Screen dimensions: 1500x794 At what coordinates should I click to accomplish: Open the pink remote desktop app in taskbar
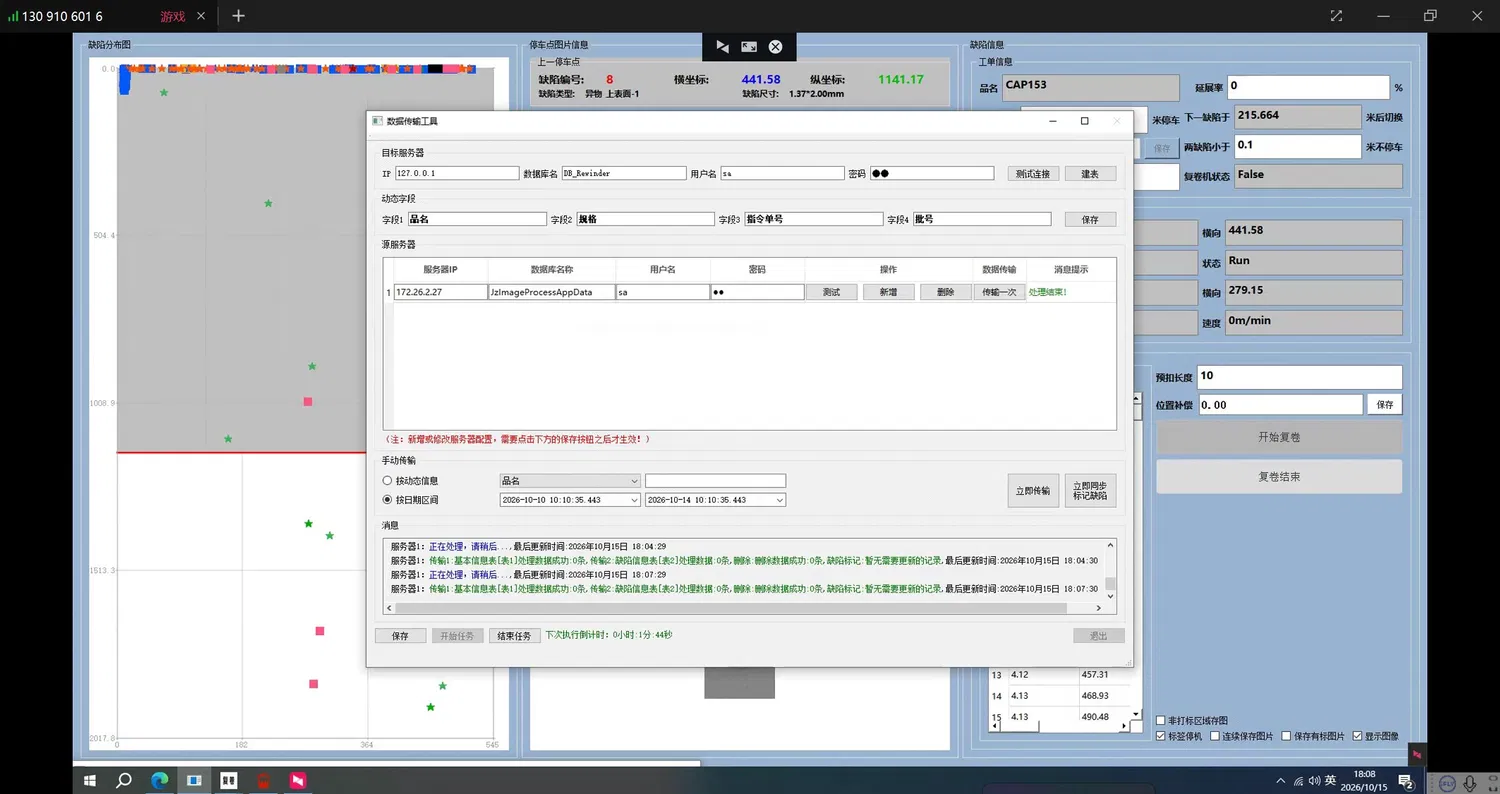point(297,780)
